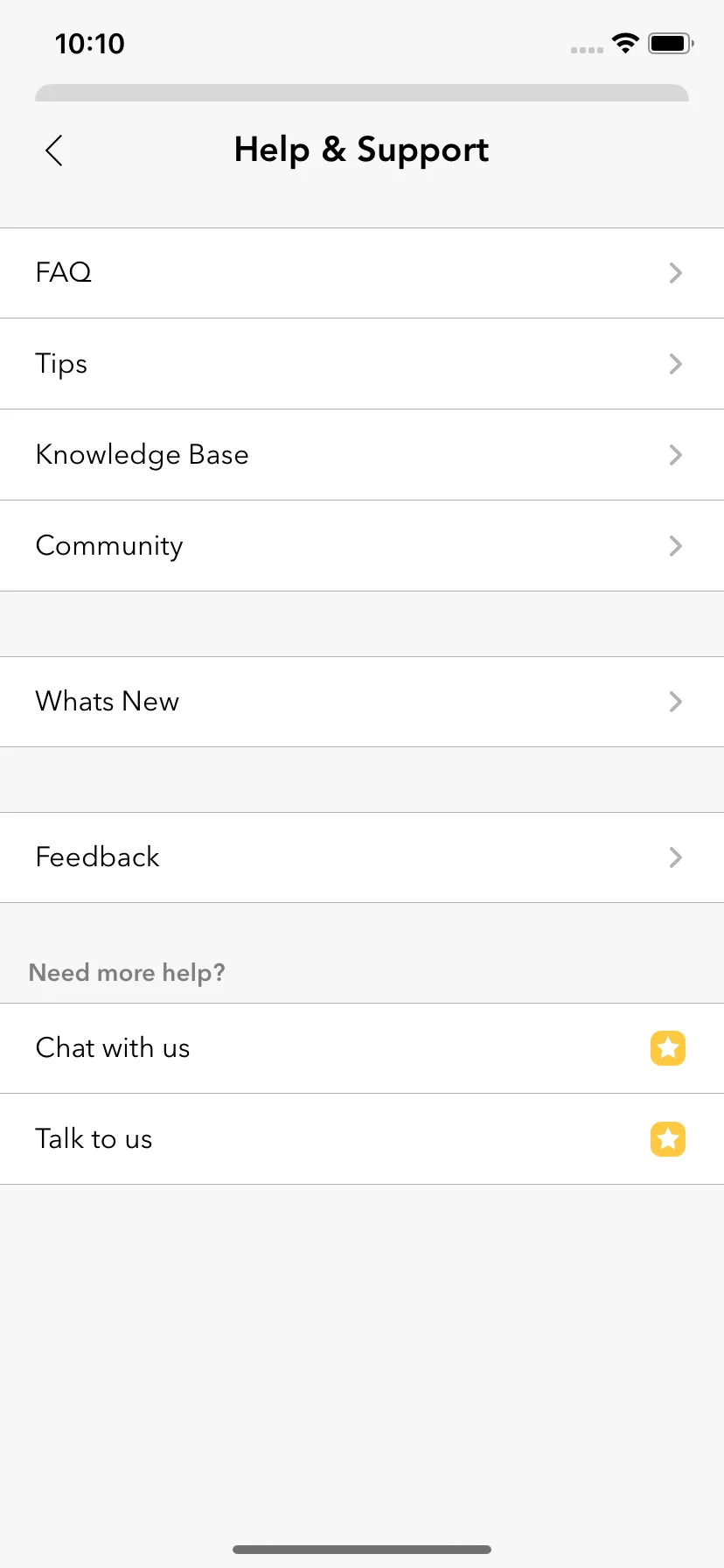Open the FAQ menu item
This screenshot has height=1568, width=724.
pos(362,273)
